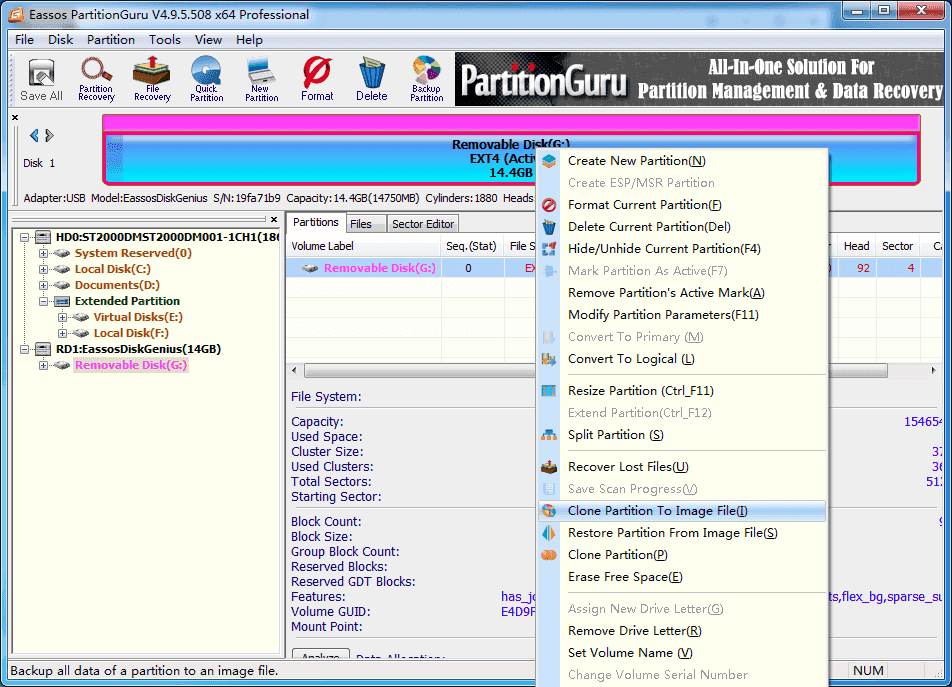Launch File Recovery from toolbar
Viewport: 952px width, 687px height.
152,80
